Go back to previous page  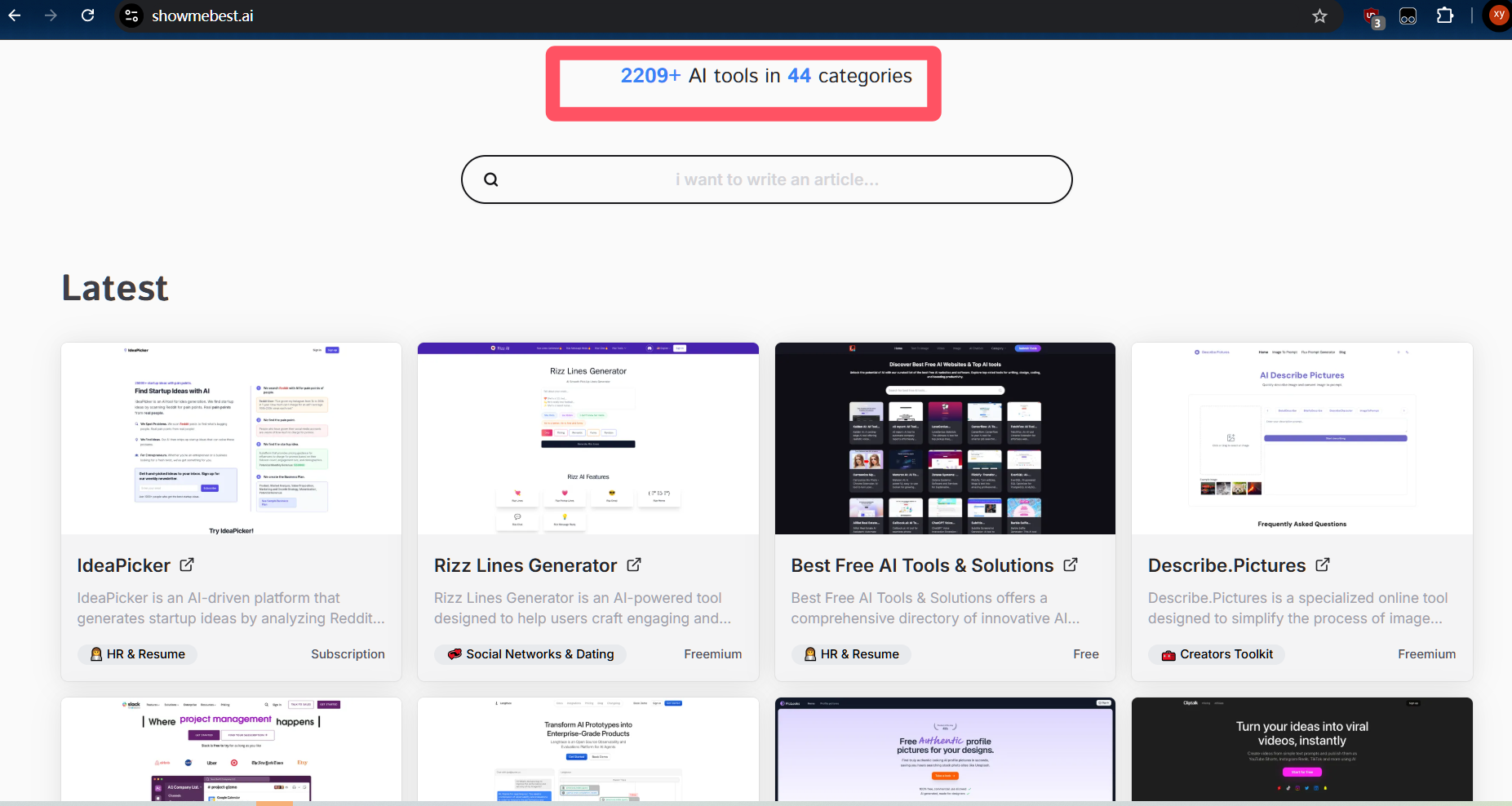click(x=15, y=15)
